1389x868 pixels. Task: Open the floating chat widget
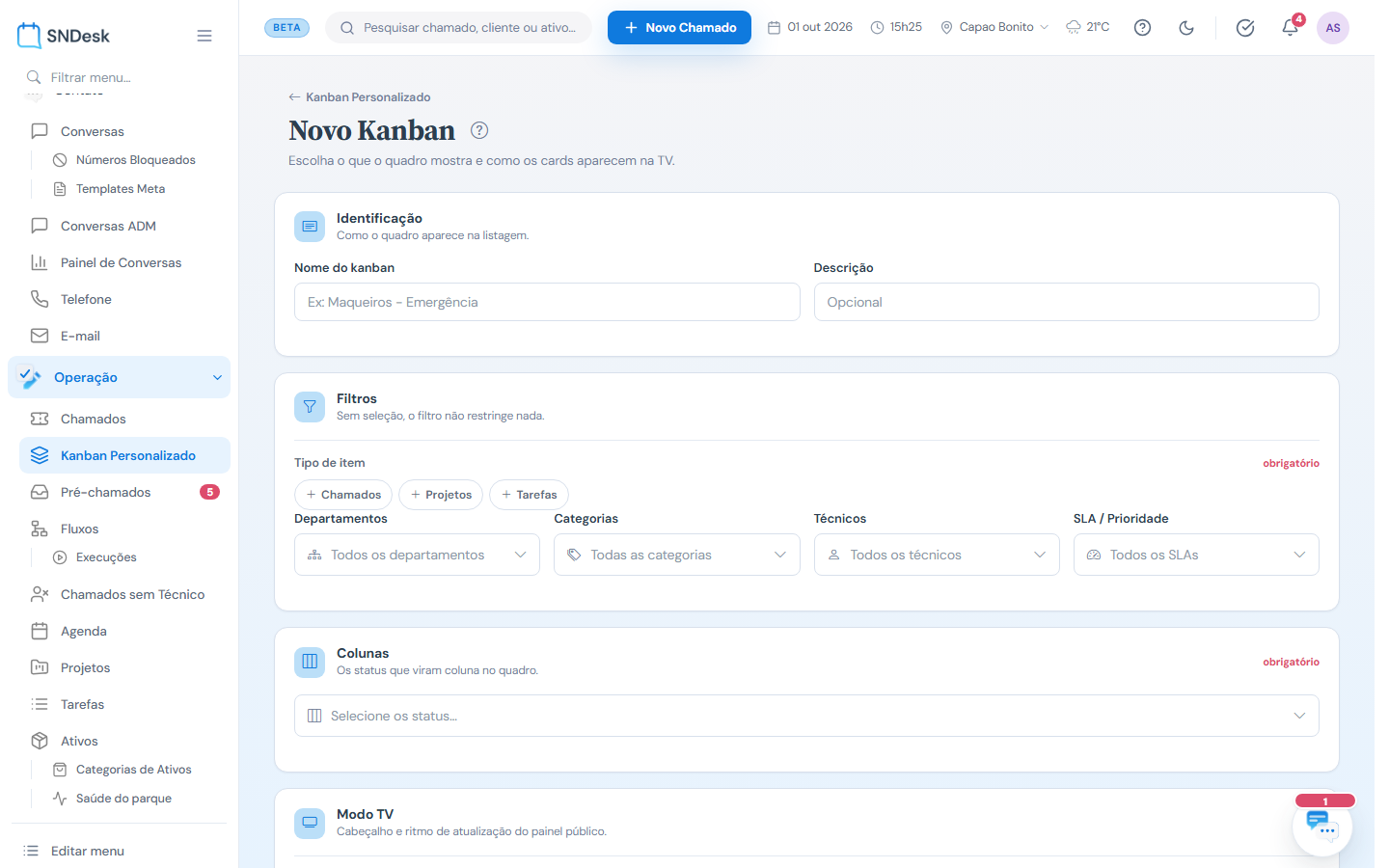1322,827
